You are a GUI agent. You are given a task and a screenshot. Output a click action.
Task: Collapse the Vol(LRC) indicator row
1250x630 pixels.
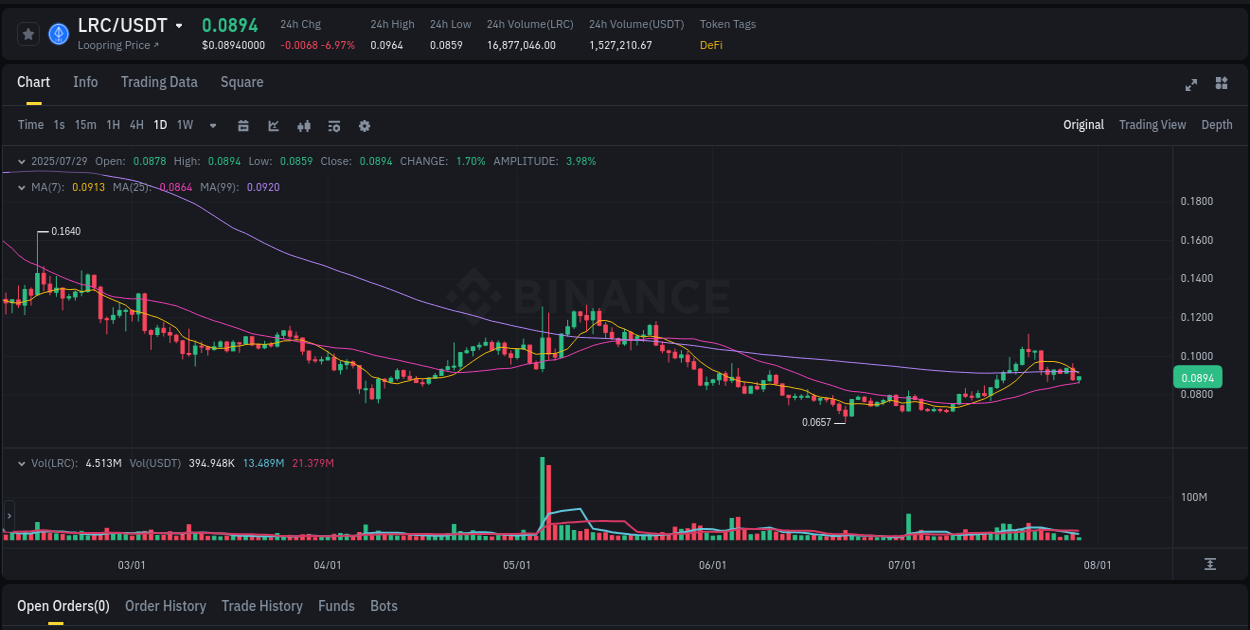pyautogui.click(x=21, y=463)
